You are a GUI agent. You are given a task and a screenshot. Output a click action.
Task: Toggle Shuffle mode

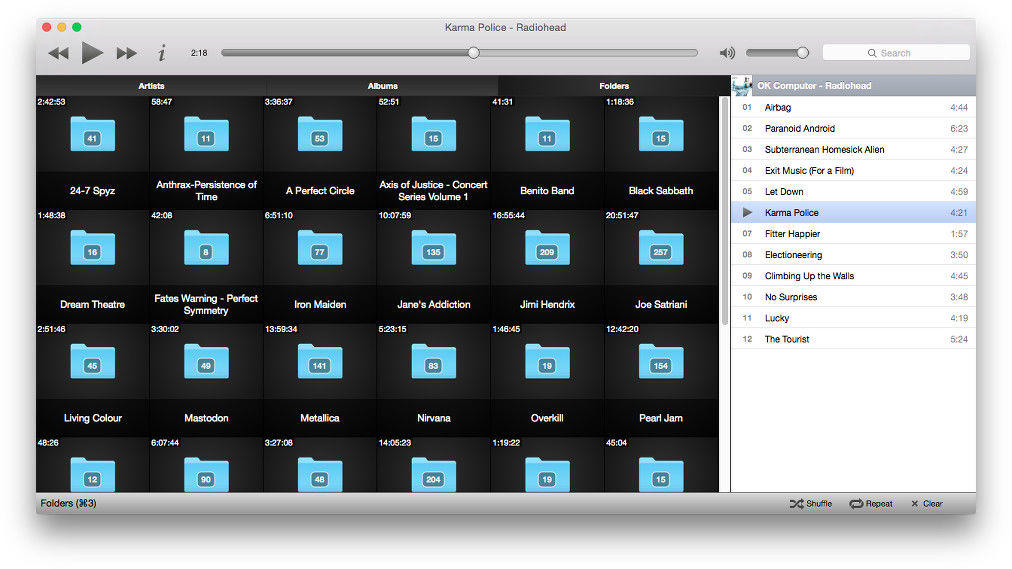(x=811, y=504)
